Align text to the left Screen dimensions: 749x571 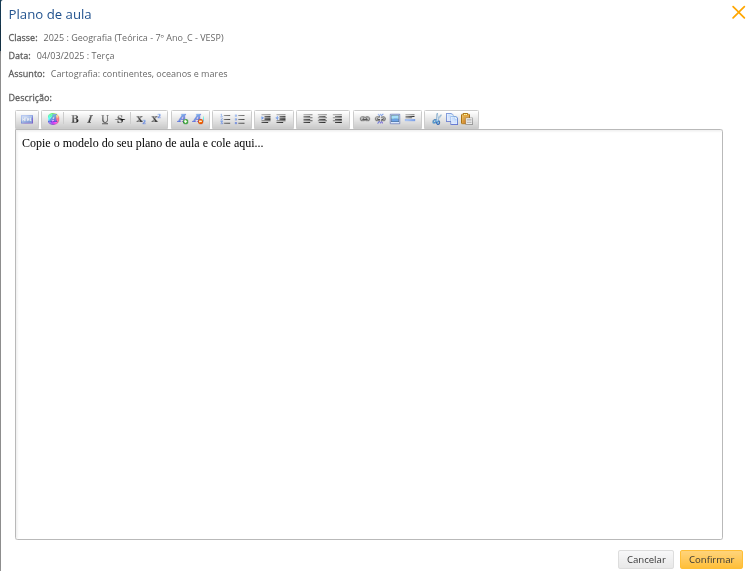308,119
